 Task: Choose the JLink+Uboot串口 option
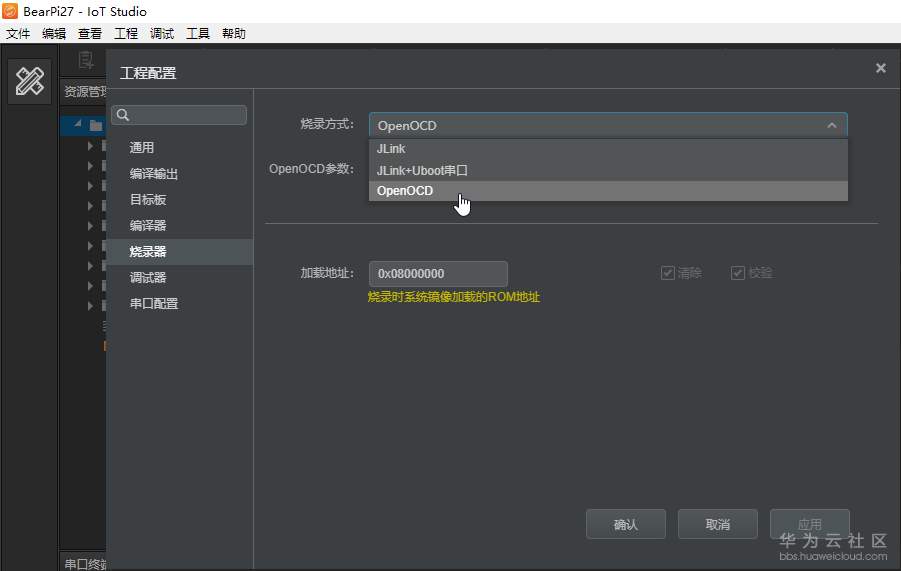click(608, 171)
